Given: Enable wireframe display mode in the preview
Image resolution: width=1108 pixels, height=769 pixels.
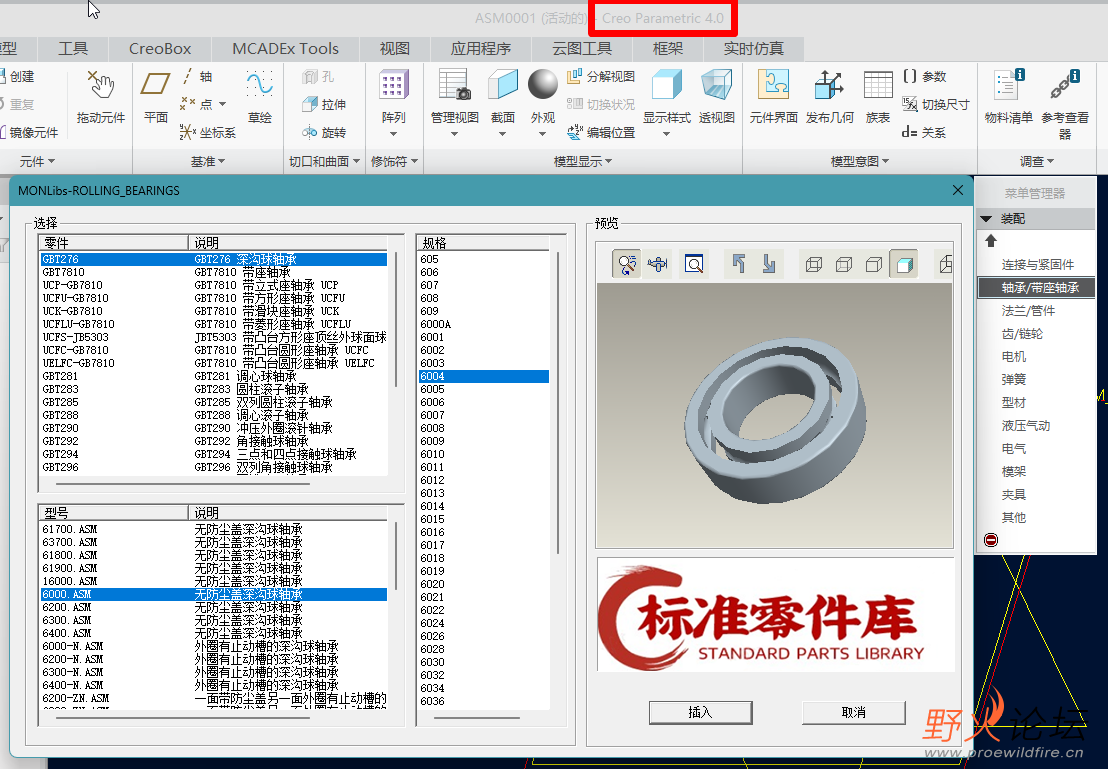Looking at the screenshot, I should pos(813,263).
